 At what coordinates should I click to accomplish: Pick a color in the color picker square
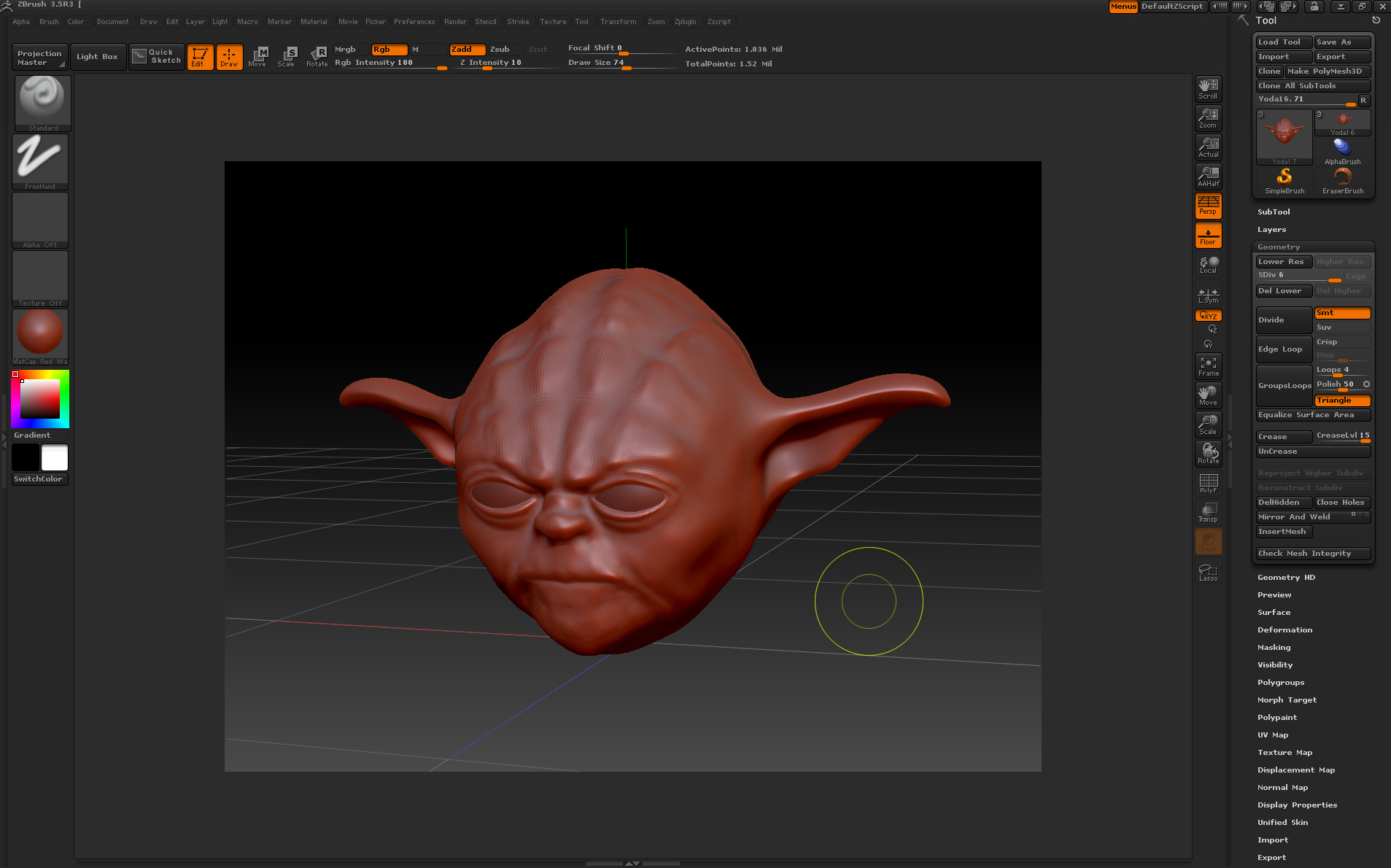point(39,398)
